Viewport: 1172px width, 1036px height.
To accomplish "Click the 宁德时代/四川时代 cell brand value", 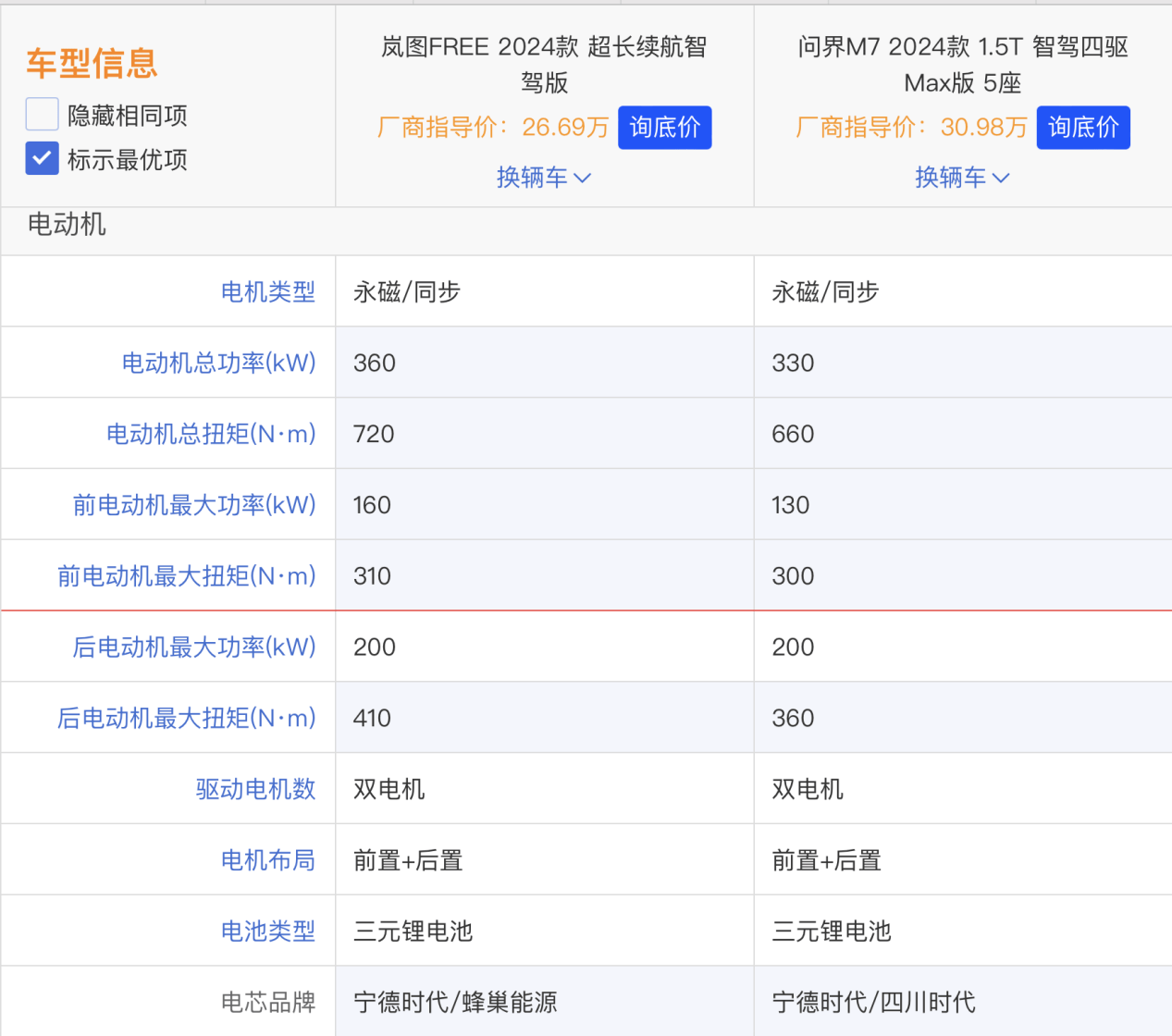I will tap(874, 1003).
